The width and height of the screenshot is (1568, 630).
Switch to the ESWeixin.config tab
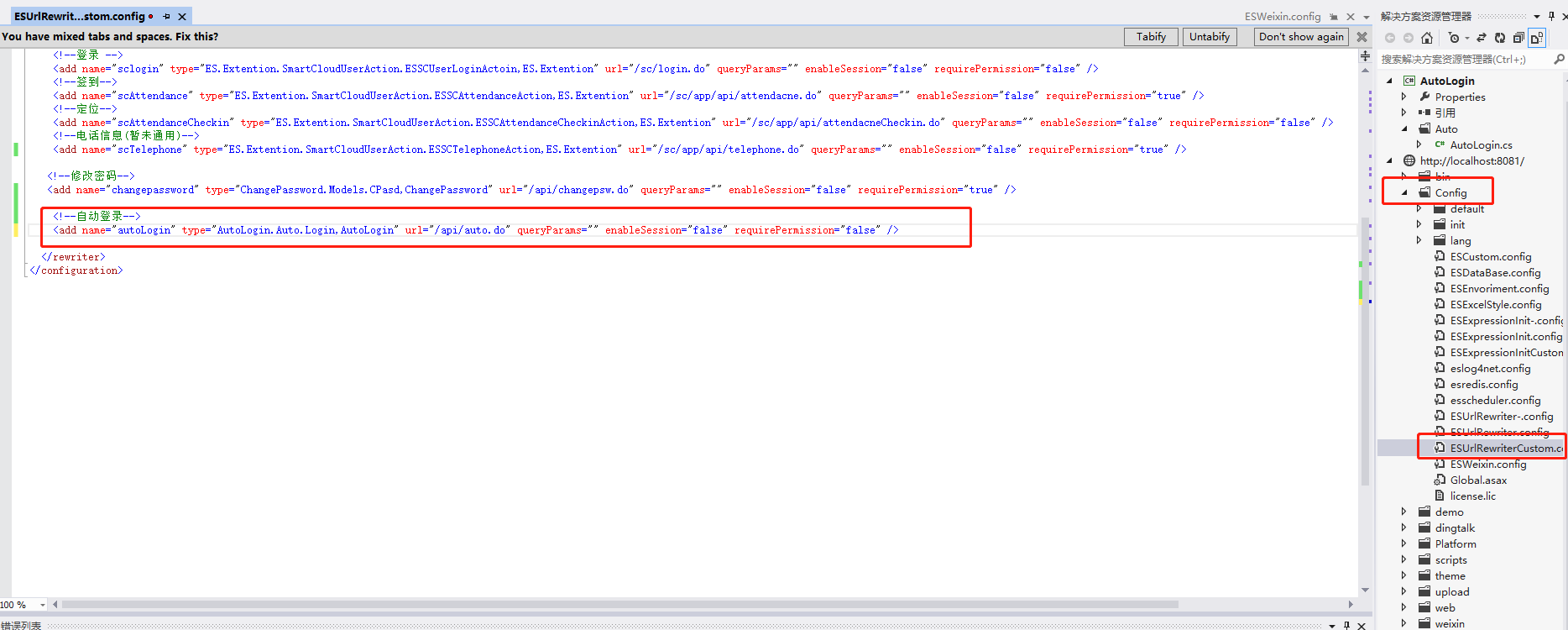[x=1282, y=17]
